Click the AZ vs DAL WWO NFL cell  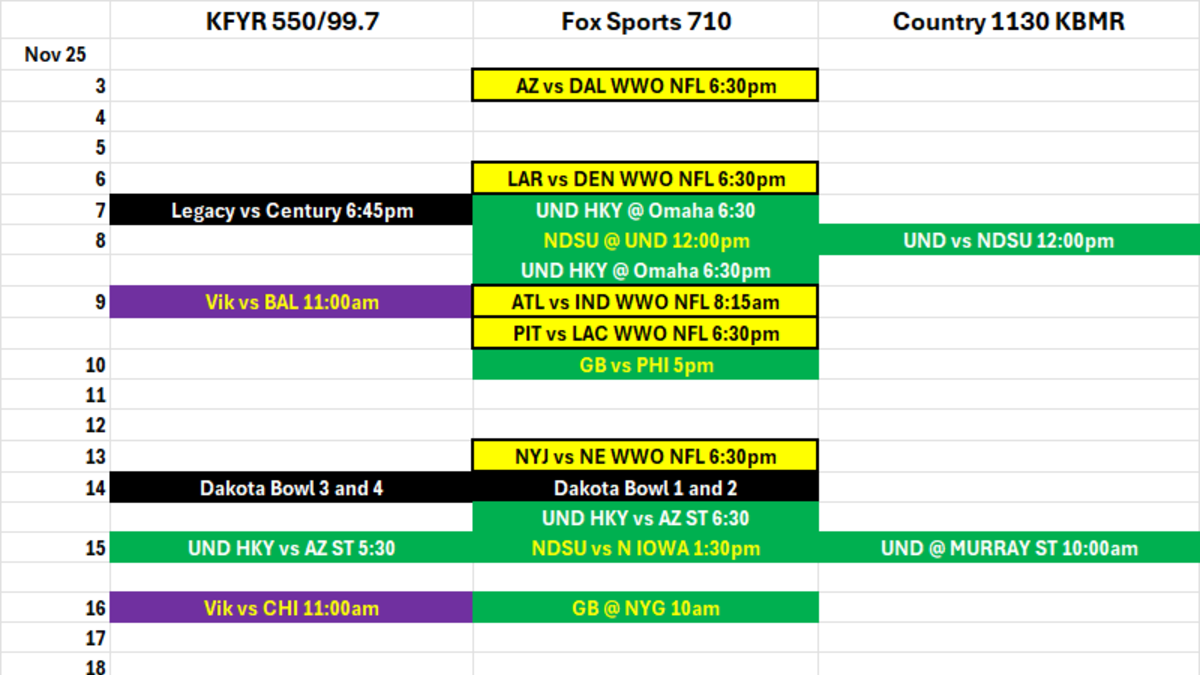point(645,86)
